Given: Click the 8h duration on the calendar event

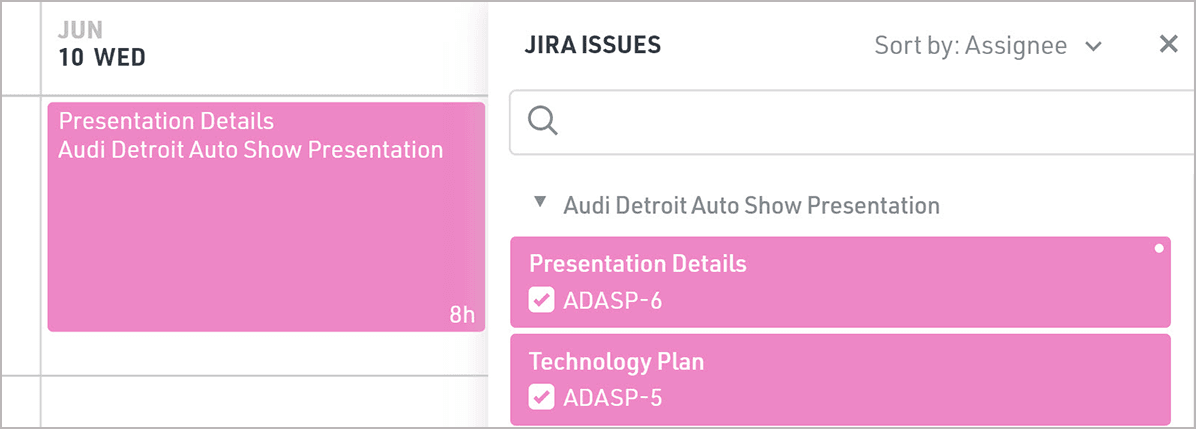Looking at the screenshot, I should coord(461,315).
